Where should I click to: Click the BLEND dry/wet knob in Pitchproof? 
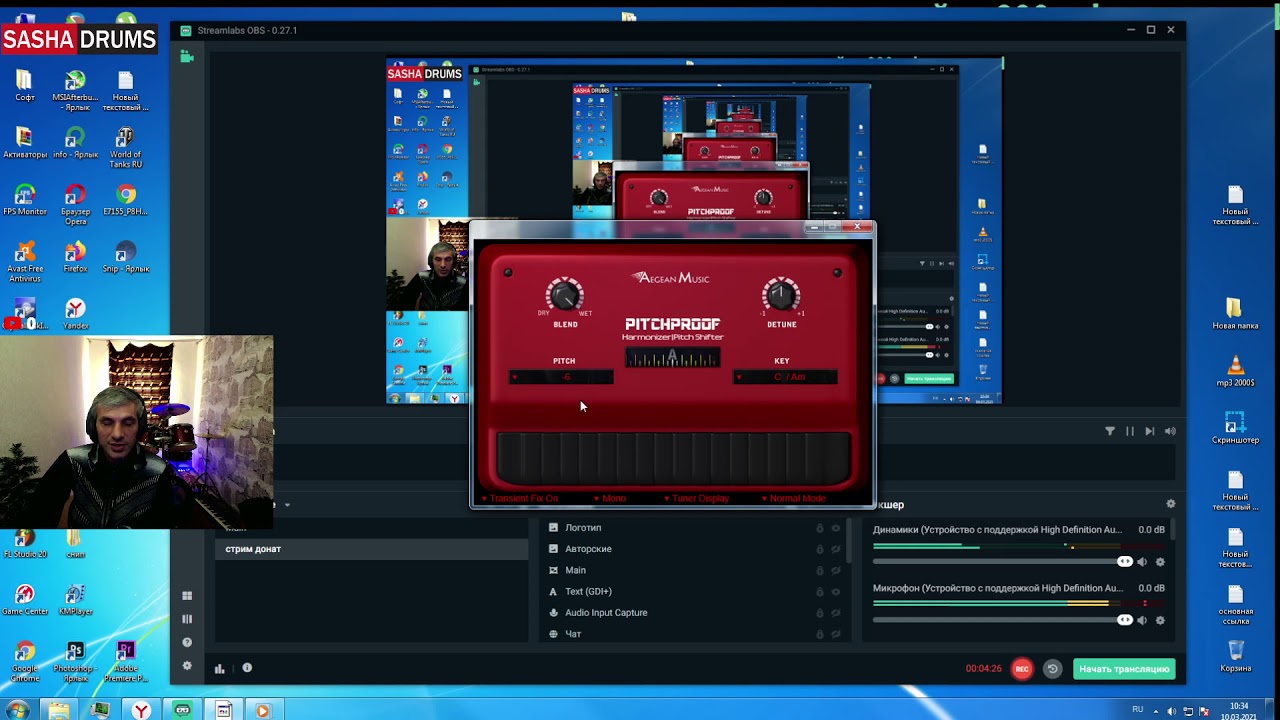point(565,295)
